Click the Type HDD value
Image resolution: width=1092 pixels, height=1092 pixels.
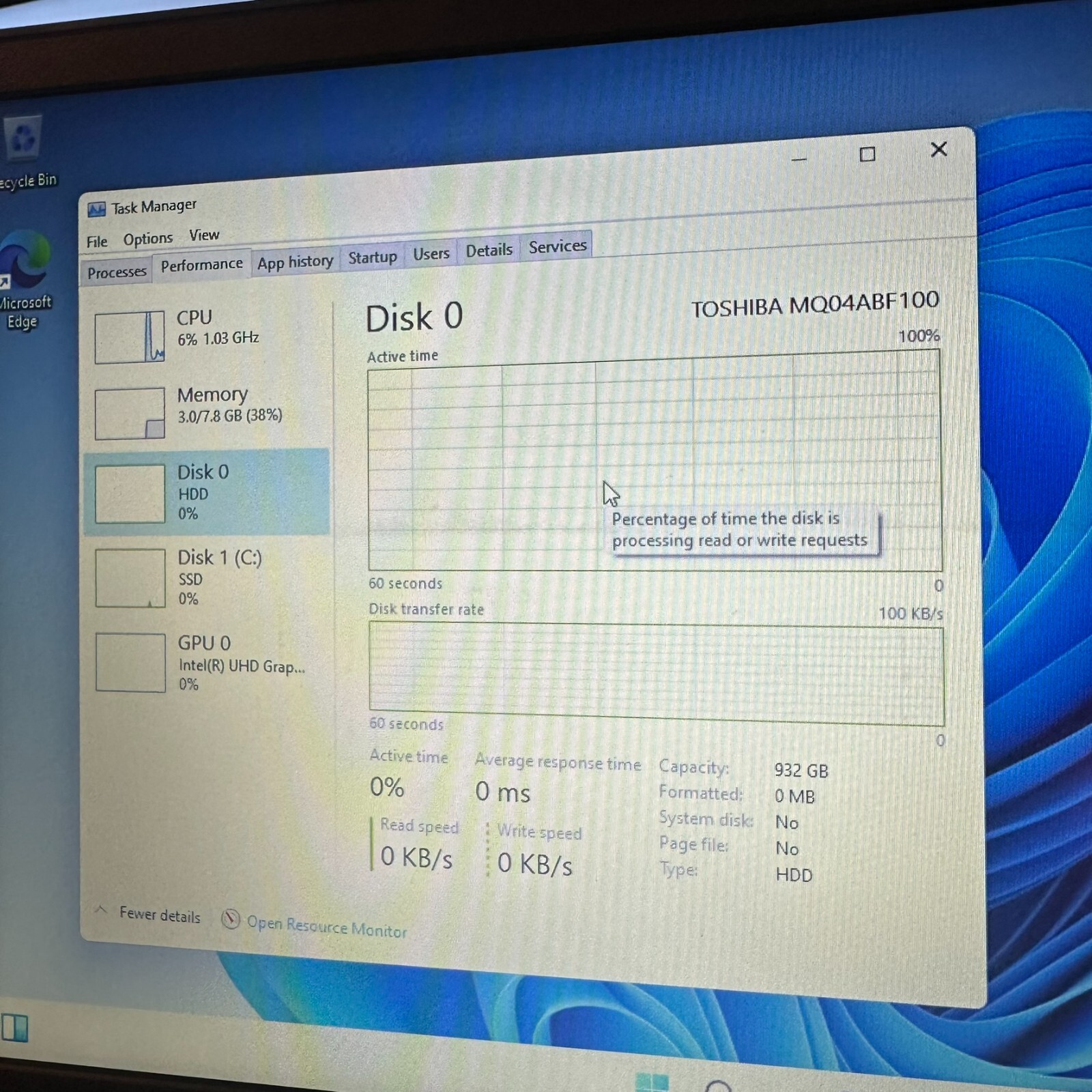coord(794,875)
